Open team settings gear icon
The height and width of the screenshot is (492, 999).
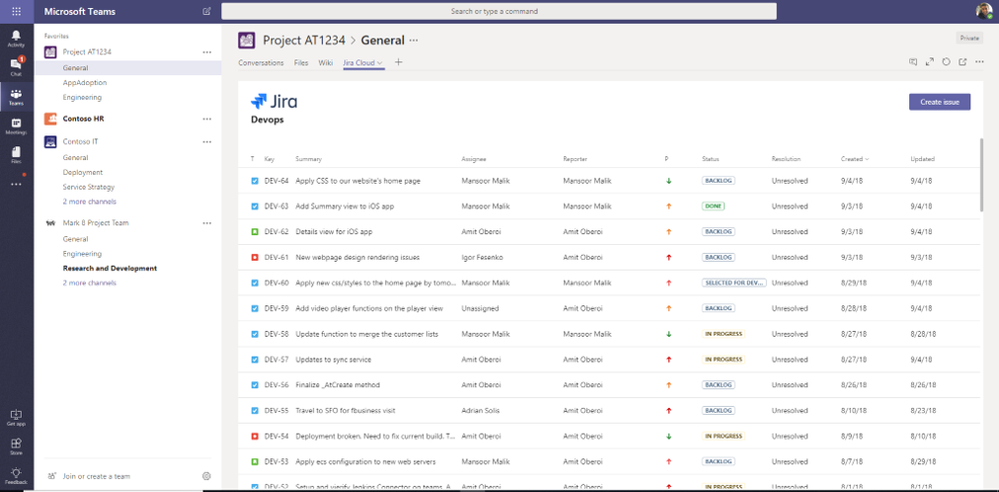coord(206,475)
